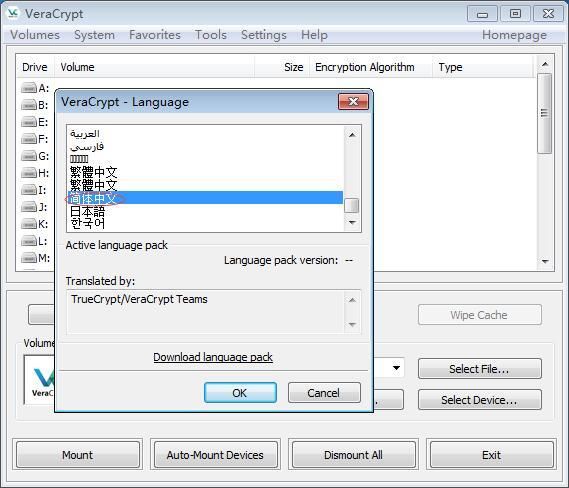
Task: Select drive J: in the drive list
Action: (x=35, y=207)
